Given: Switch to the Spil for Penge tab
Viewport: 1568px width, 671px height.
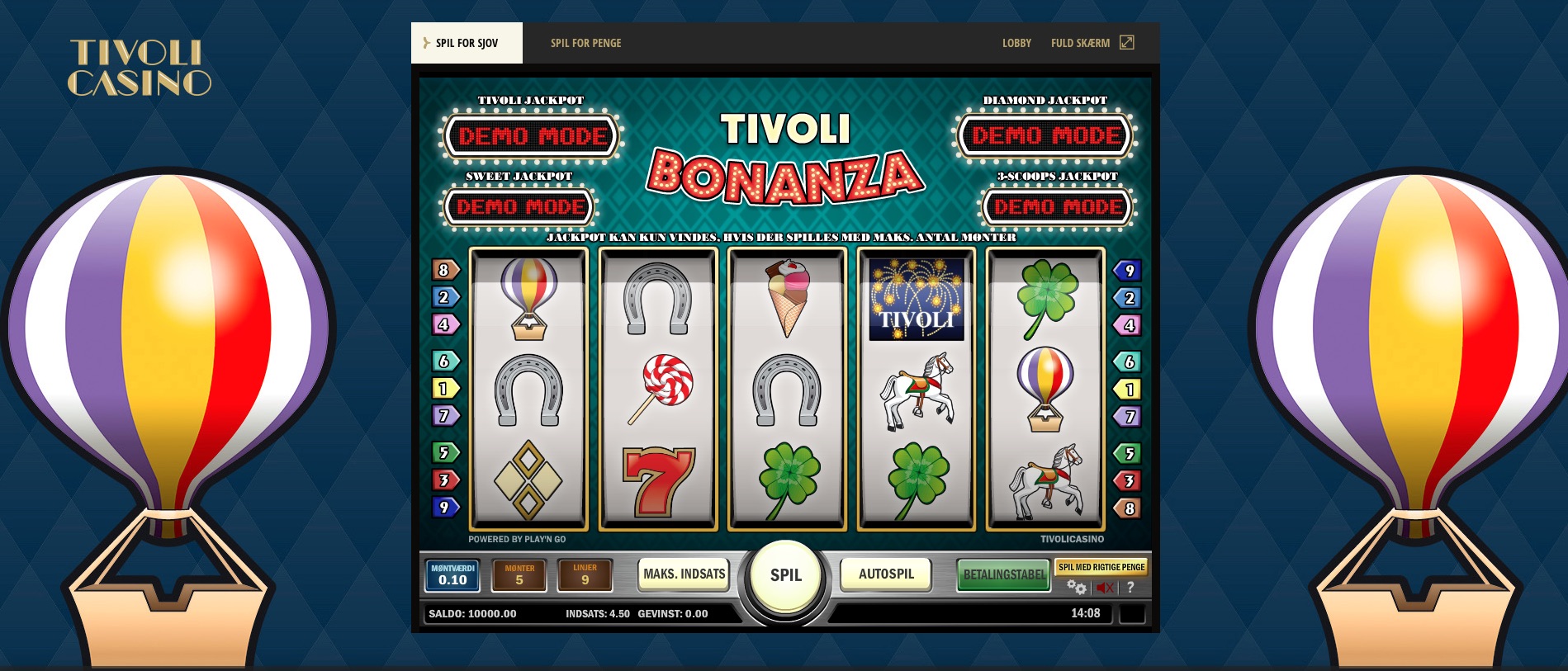Looking at the screenshot, I should (x=585, y=43).
